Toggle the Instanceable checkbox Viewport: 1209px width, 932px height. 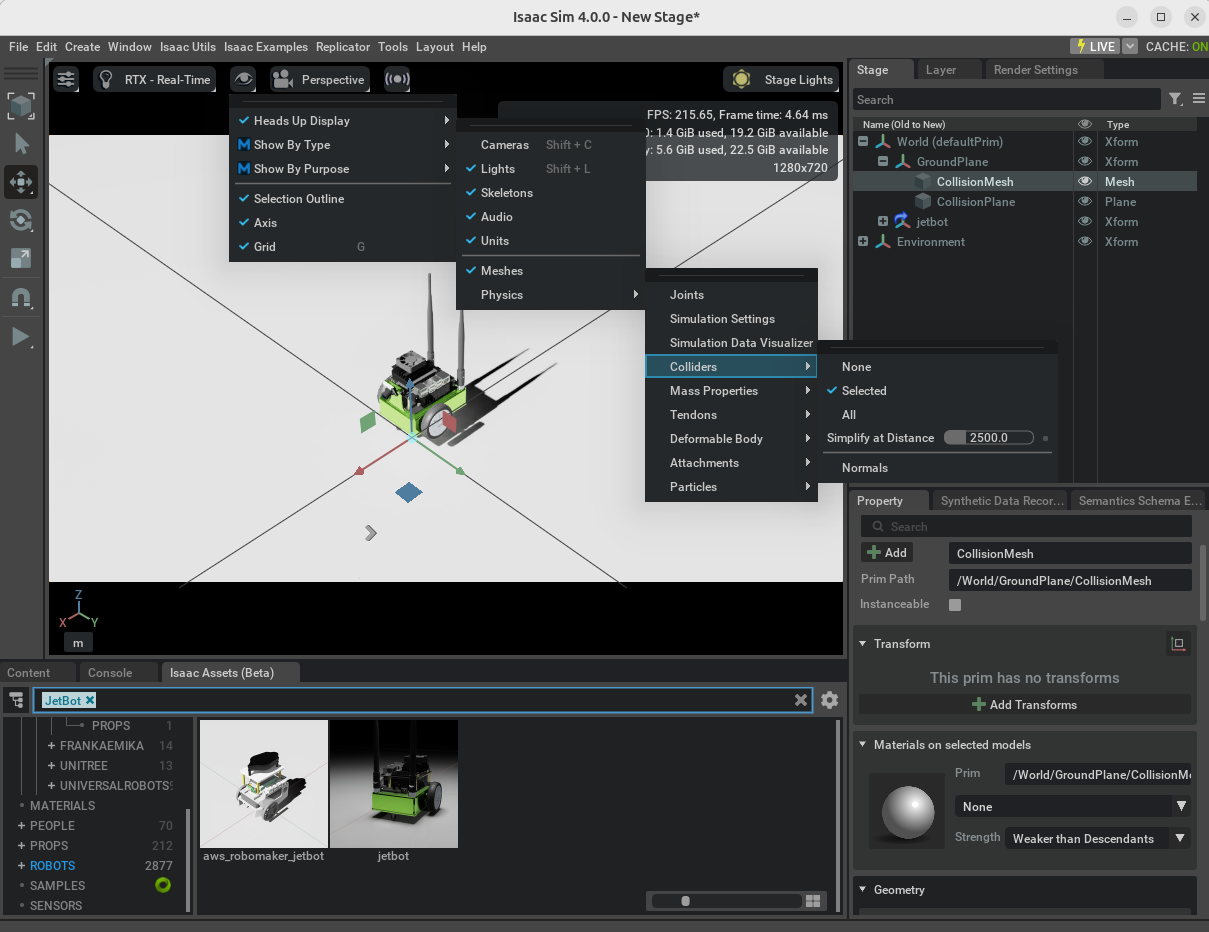955,605
